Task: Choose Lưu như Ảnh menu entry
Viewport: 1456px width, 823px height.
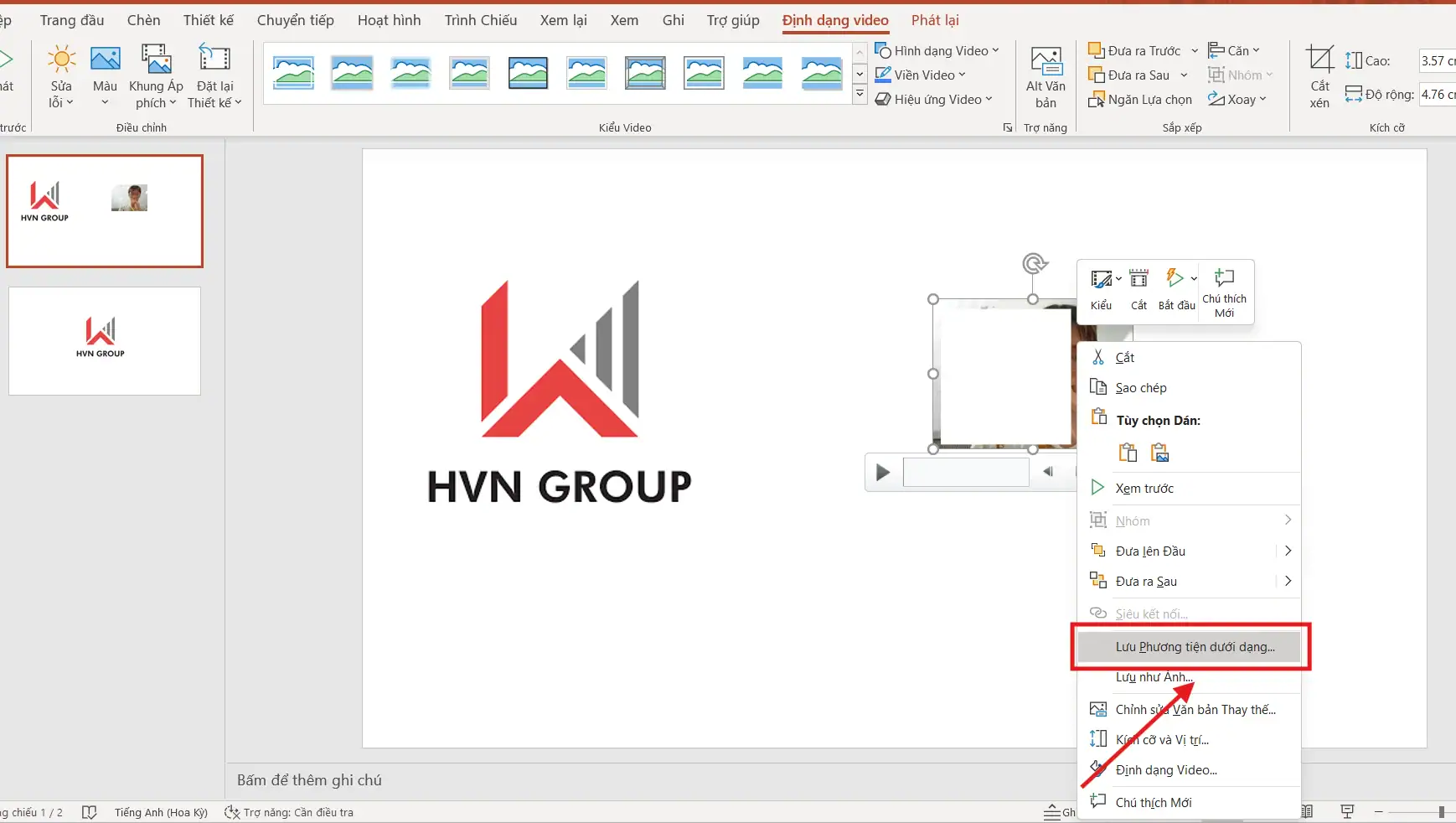Action: tap(1190, 677)
